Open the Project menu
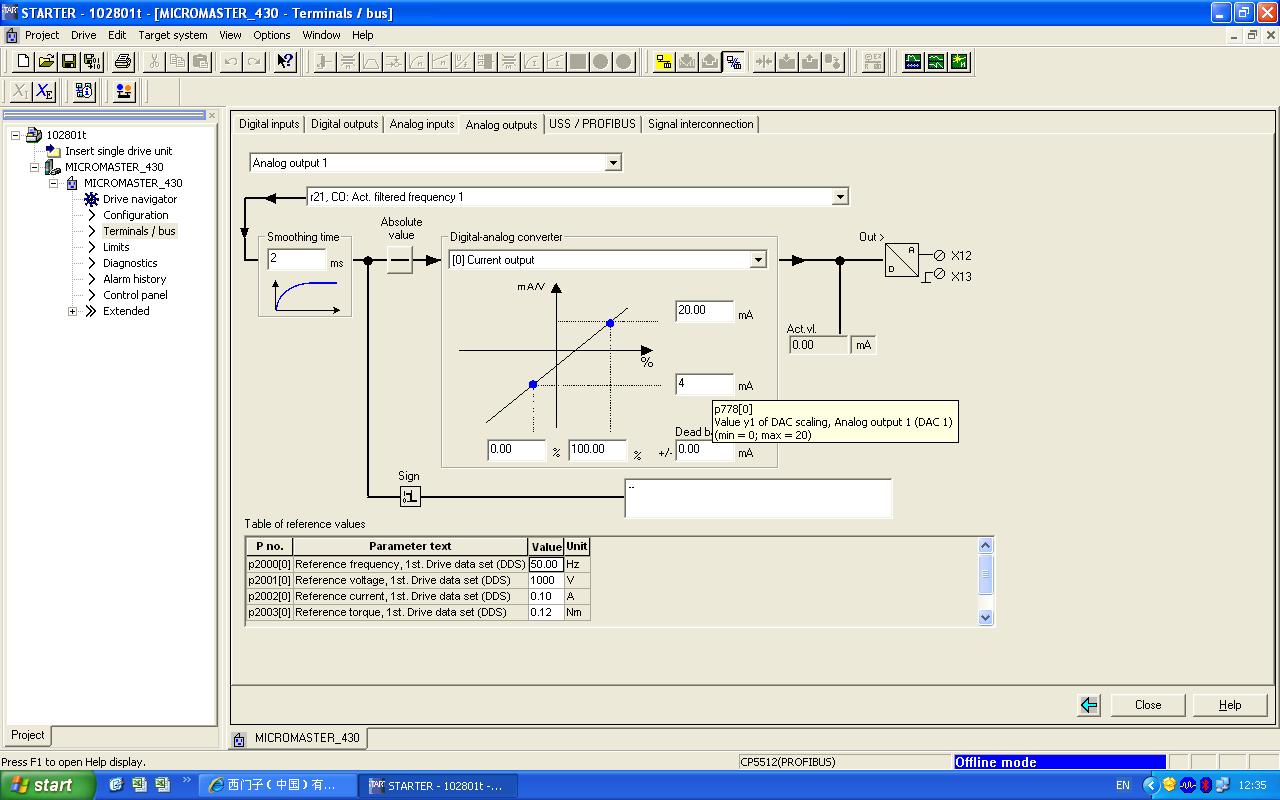Screen dimensions: 1280x800 [42, 35]
